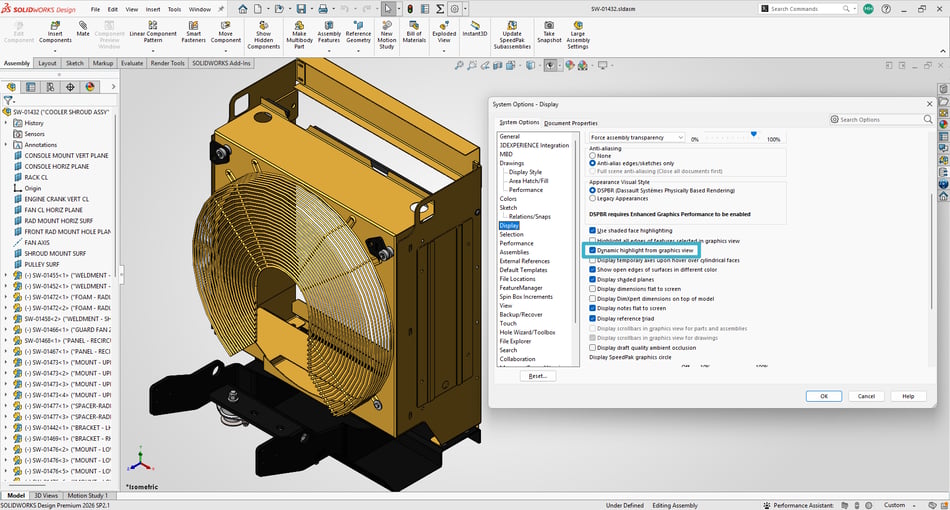Toggle Display shaded planes checkbox
This screenshot has height=510, width=950.
click(593, 279)
